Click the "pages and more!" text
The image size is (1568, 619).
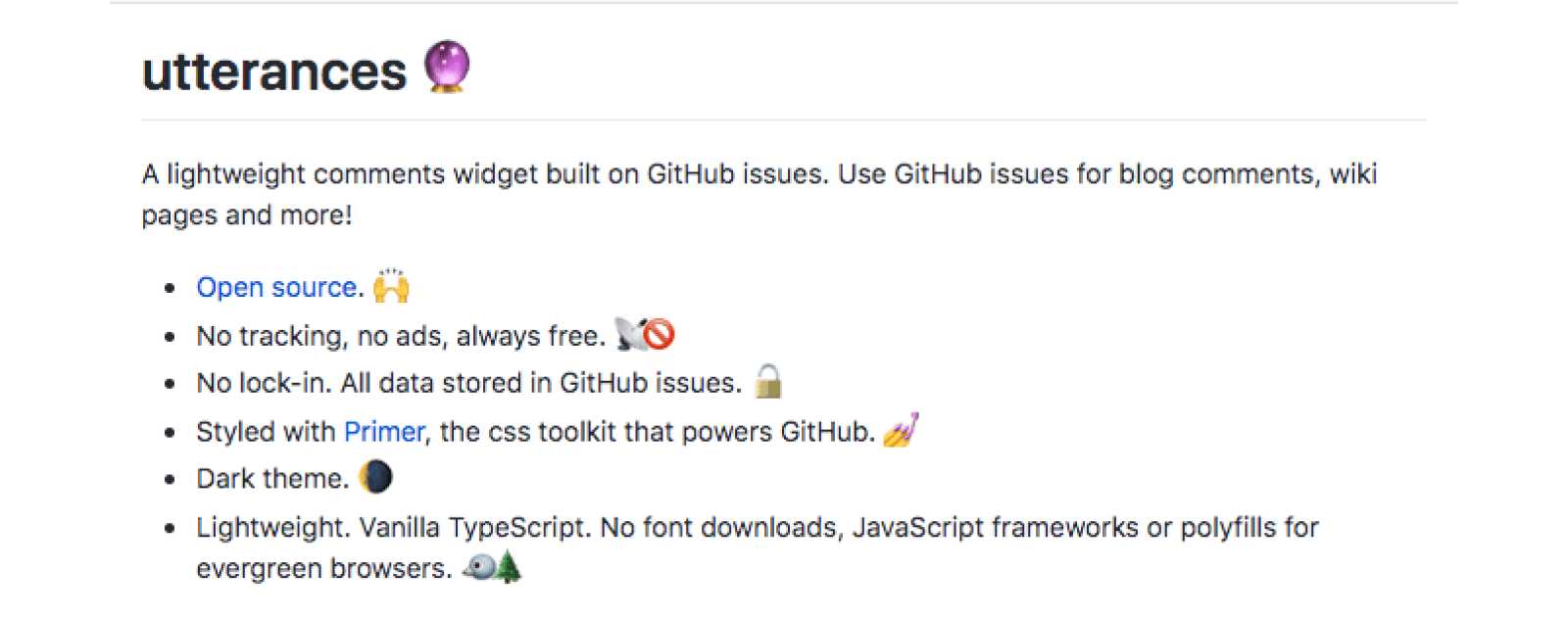(x=247, y=214)
